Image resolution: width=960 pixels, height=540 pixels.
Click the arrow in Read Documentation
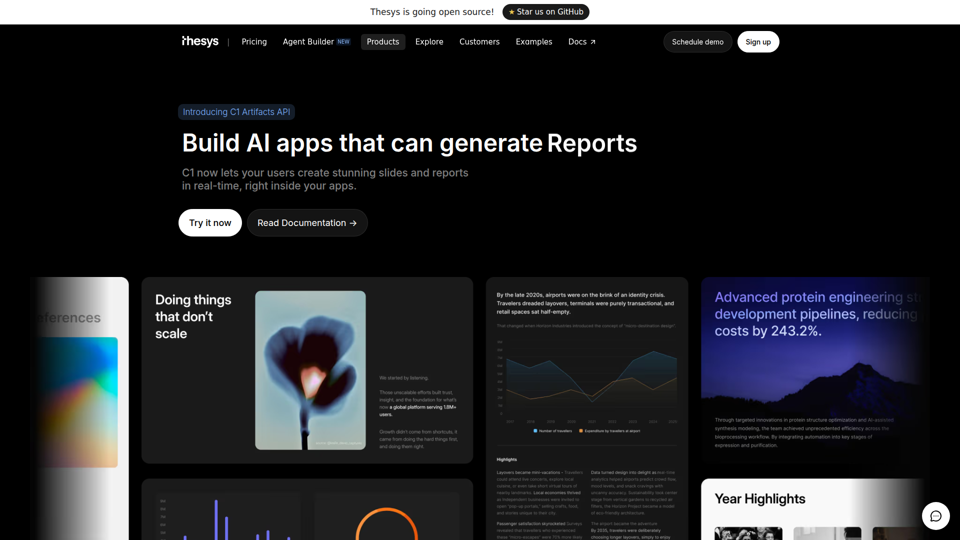(353, 223)
